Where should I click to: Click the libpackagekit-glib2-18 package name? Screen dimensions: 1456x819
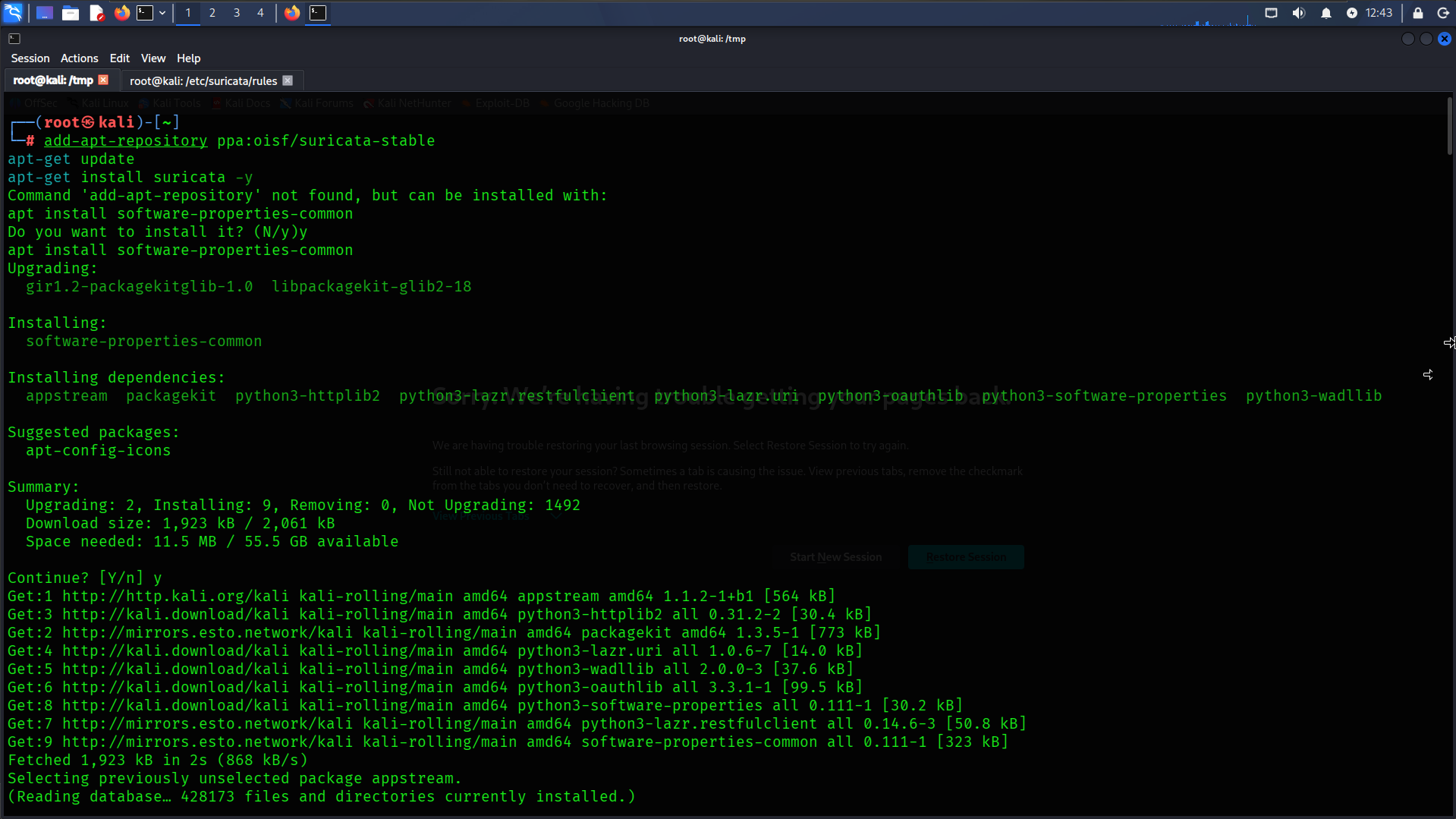(372, 287)
